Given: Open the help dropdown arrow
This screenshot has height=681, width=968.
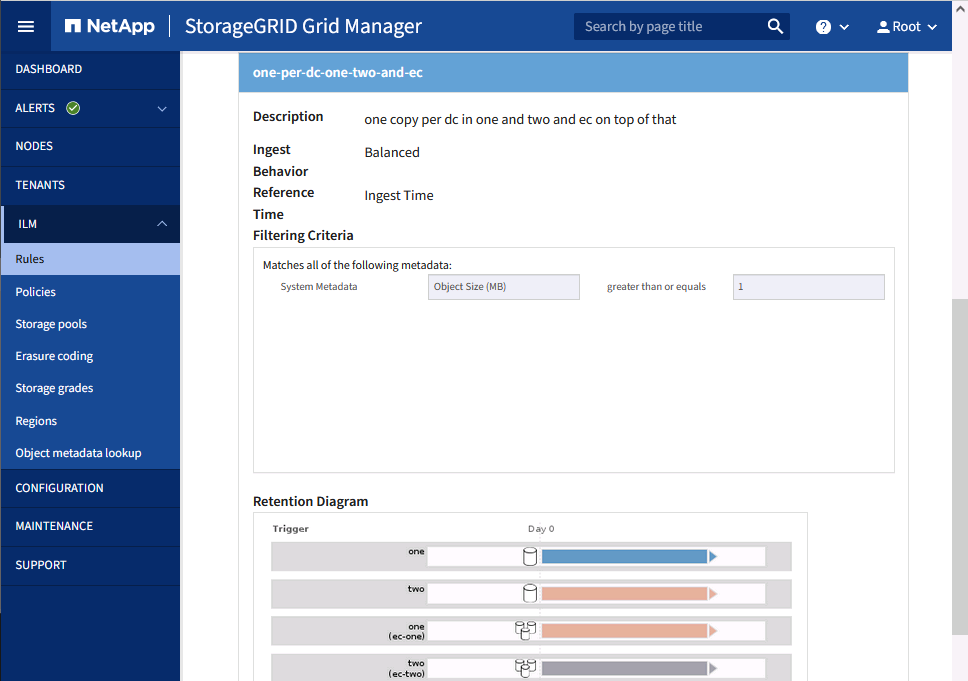Looking at the screenshot, I should tap(844, 27).
